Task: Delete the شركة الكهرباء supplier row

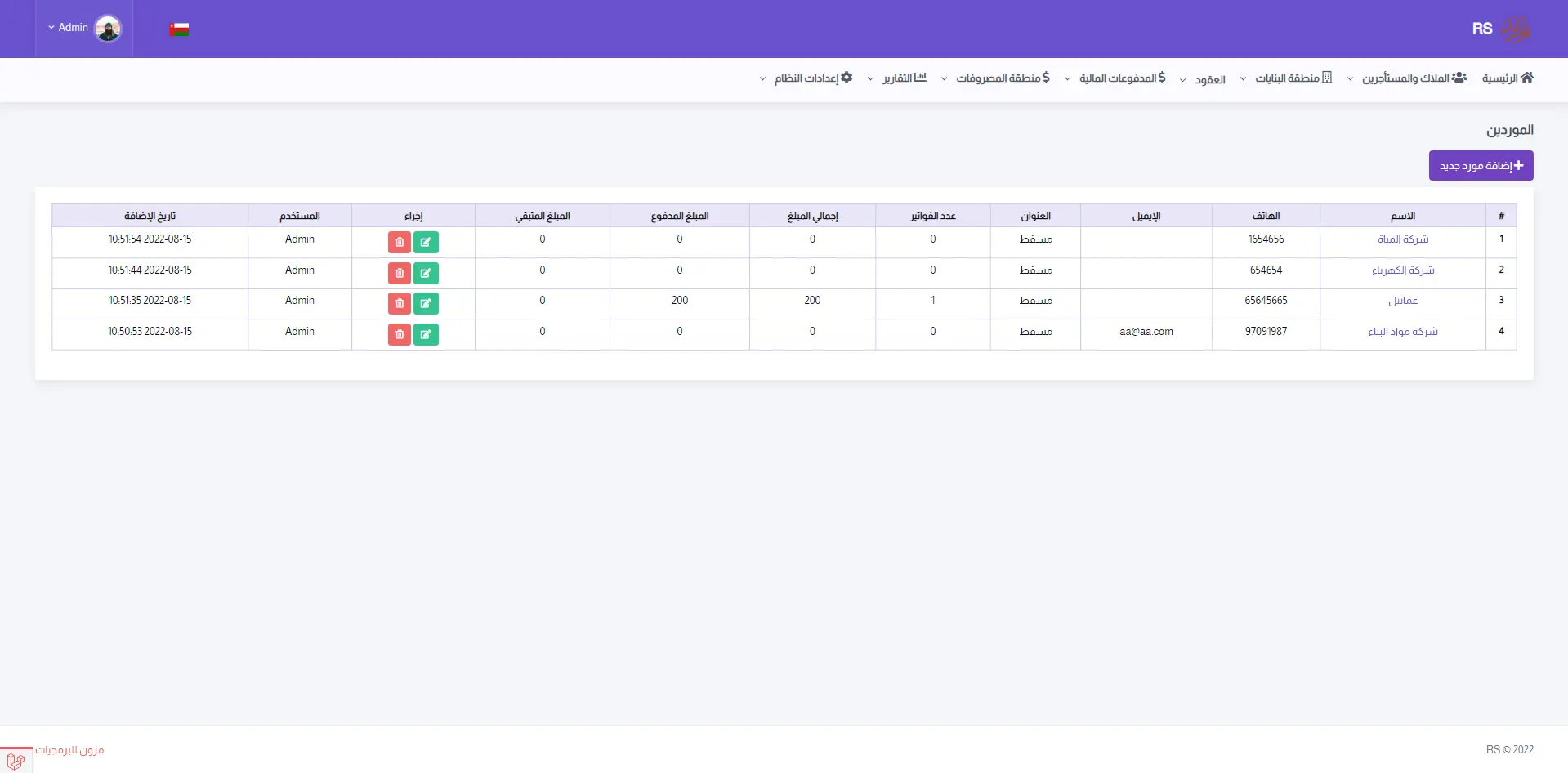Action: pos(400,273)
